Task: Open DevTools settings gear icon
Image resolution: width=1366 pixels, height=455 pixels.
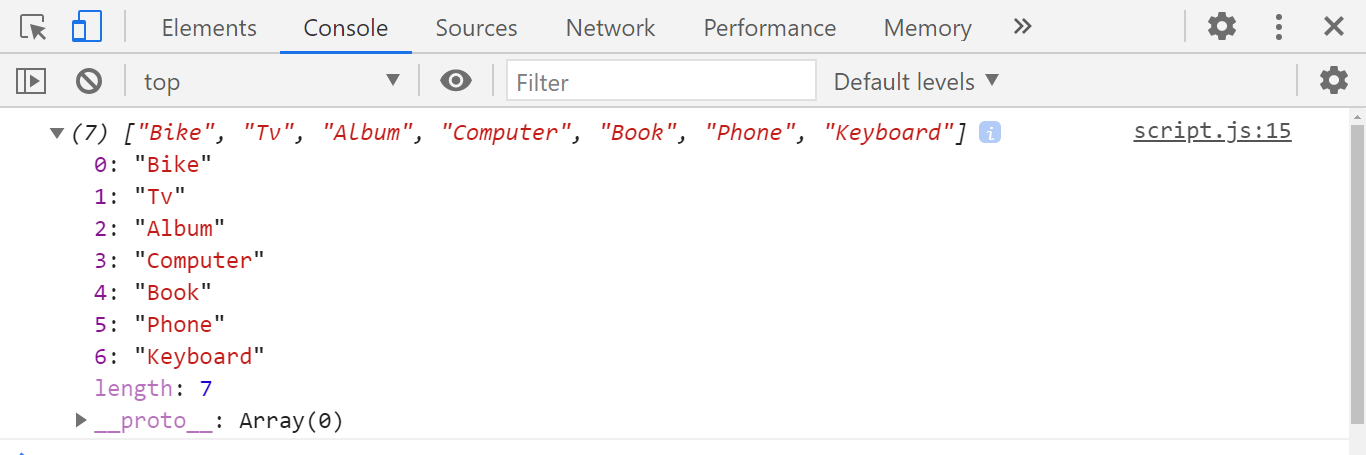Action: point(1222,27)
